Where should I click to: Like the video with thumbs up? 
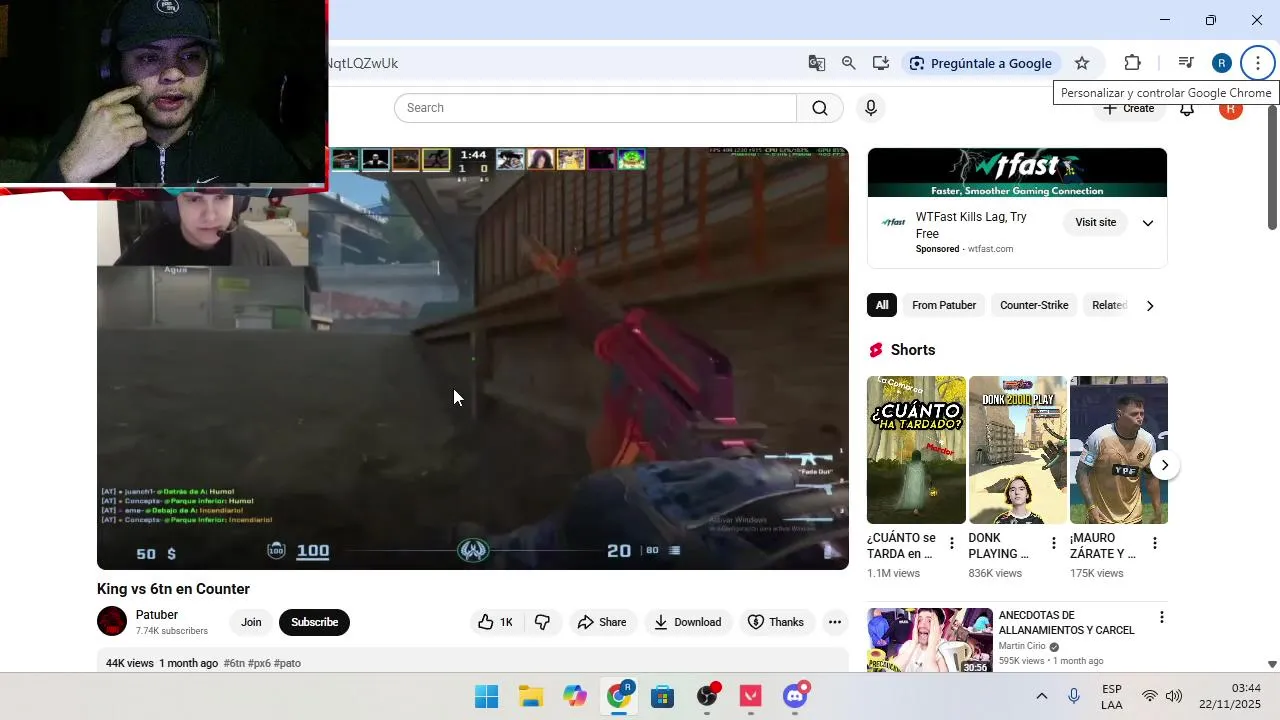tap(496, 622)
